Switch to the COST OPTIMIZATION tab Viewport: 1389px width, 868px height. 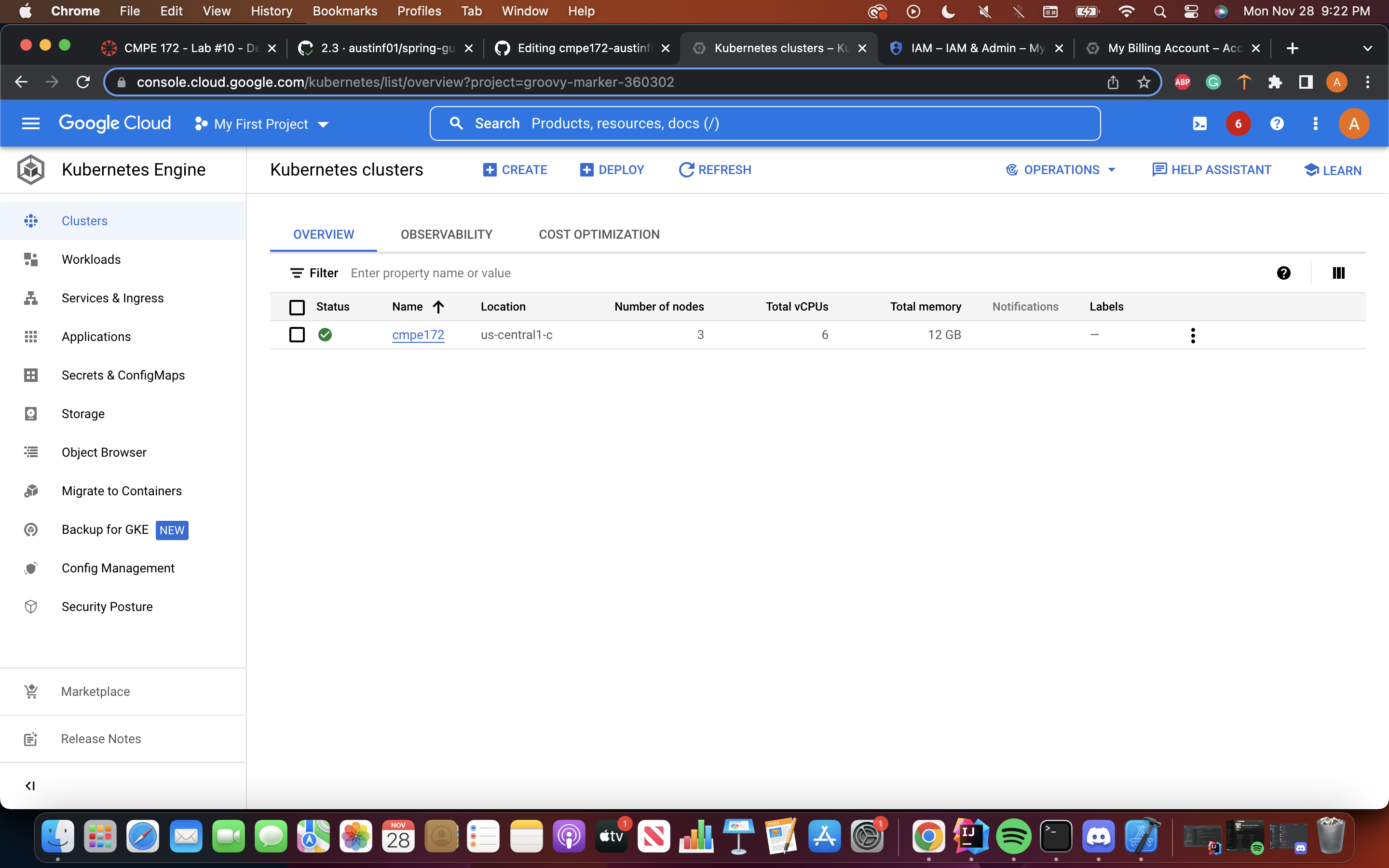tap(599, 234)
